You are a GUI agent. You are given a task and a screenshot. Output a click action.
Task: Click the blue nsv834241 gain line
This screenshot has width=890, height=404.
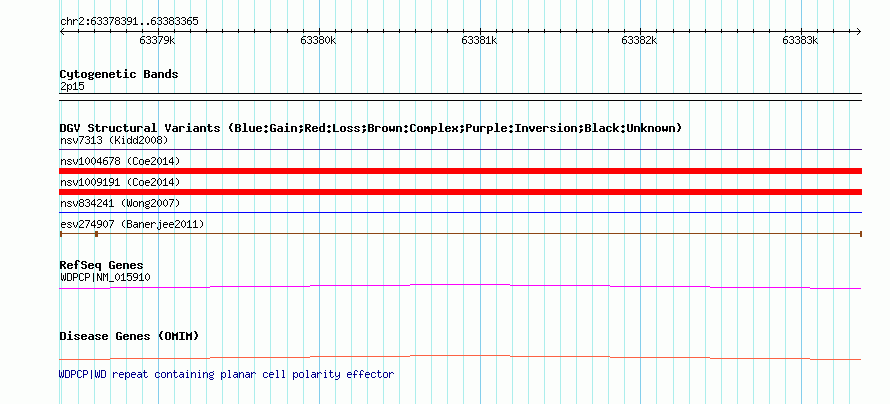point(460,213)
